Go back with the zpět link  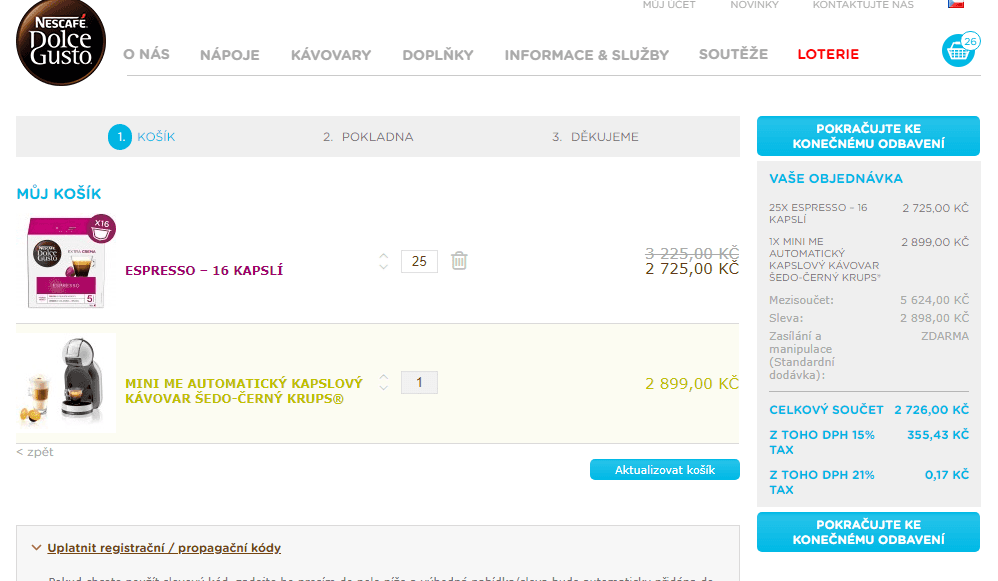35,452
